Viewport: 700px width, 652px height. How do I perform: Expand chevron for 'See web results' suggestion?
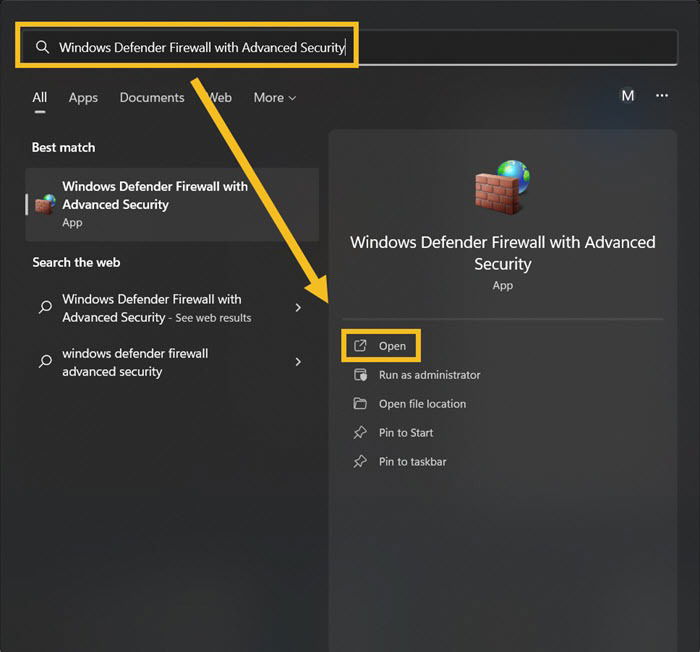point(298,308)
